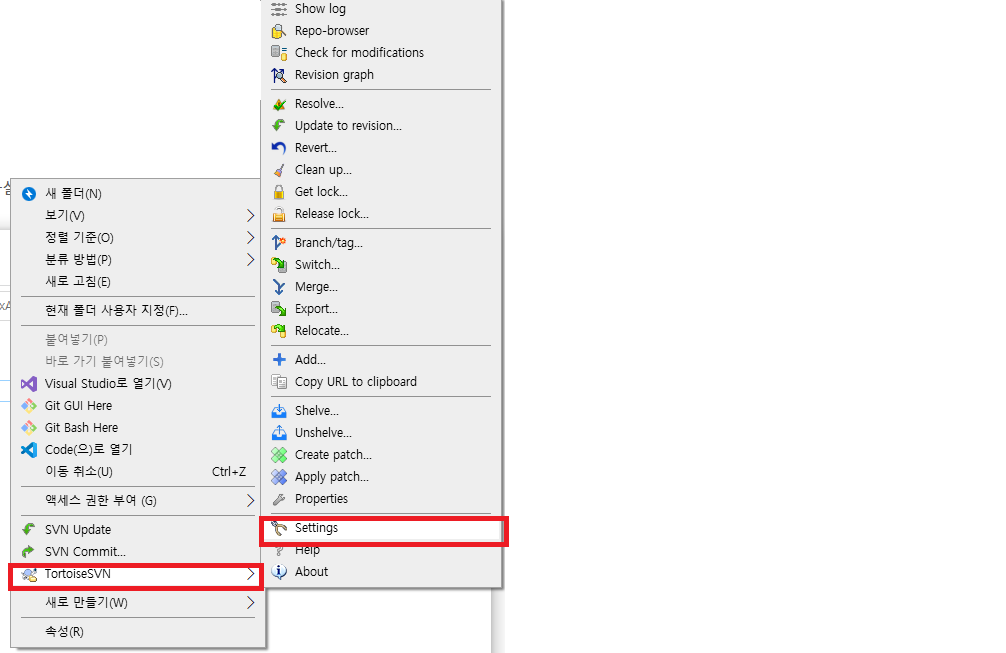Viewport: 1006px width, 653px height.
Task: Click the Update to revision icon
Action: 278,126
